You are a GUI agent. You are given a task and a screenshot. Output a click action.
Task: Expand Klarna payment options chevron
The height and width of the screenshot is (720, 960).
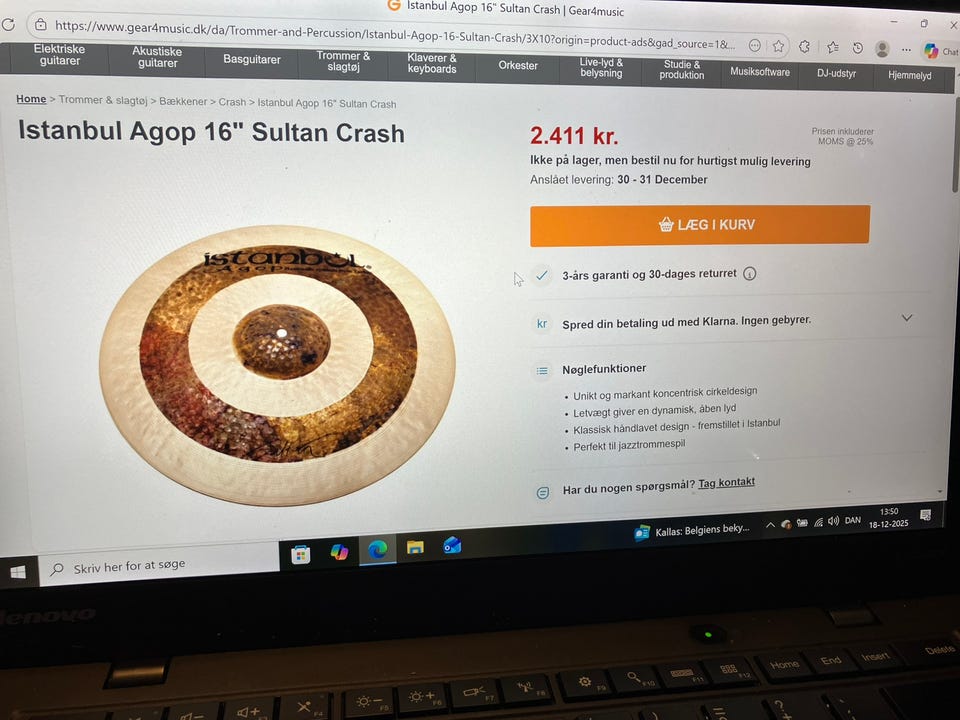pos(907,318)
